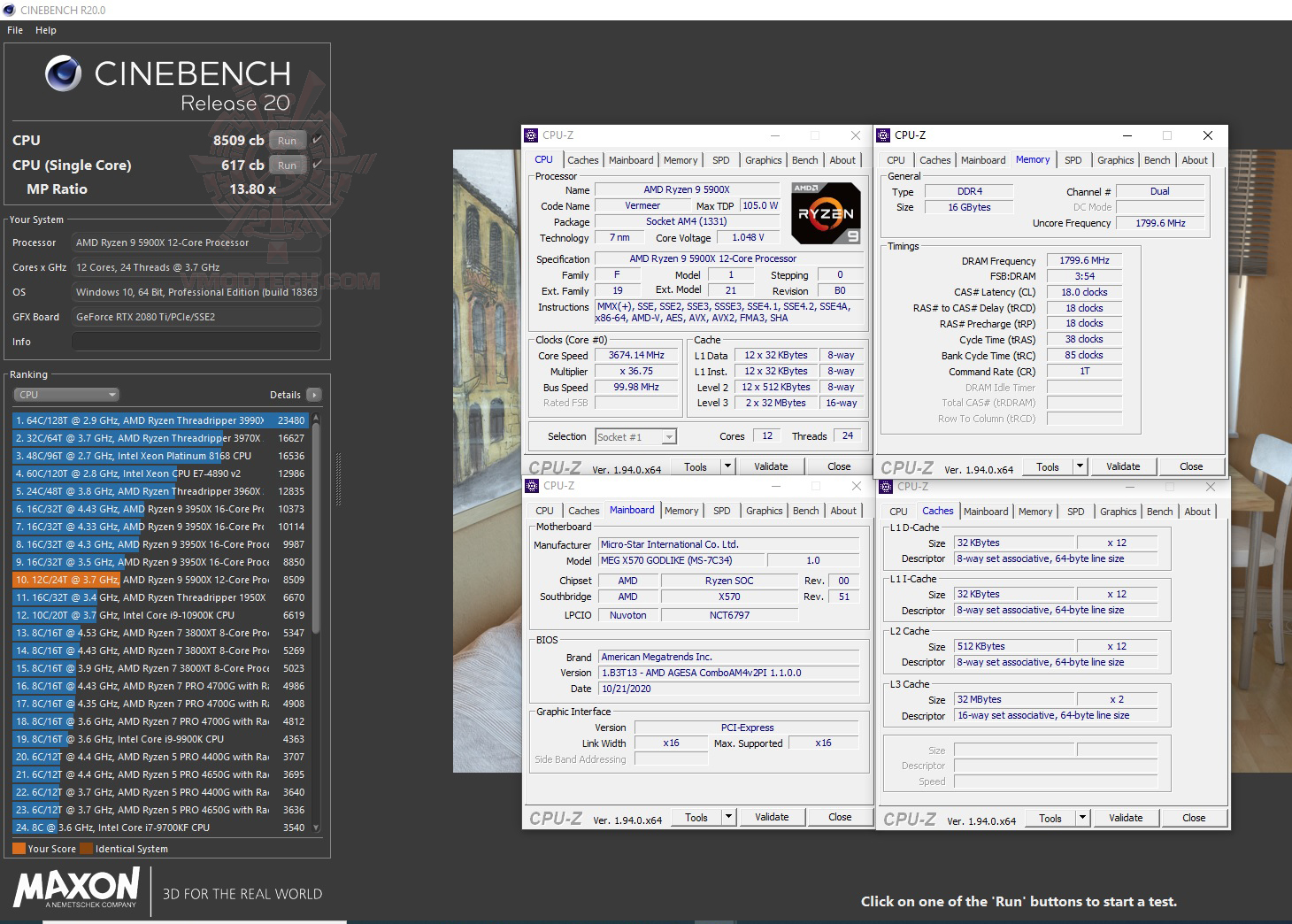Screen dimensions: 1292x924
Task: Click the Code Name Vermeer field
Action: tap(642, 205)
